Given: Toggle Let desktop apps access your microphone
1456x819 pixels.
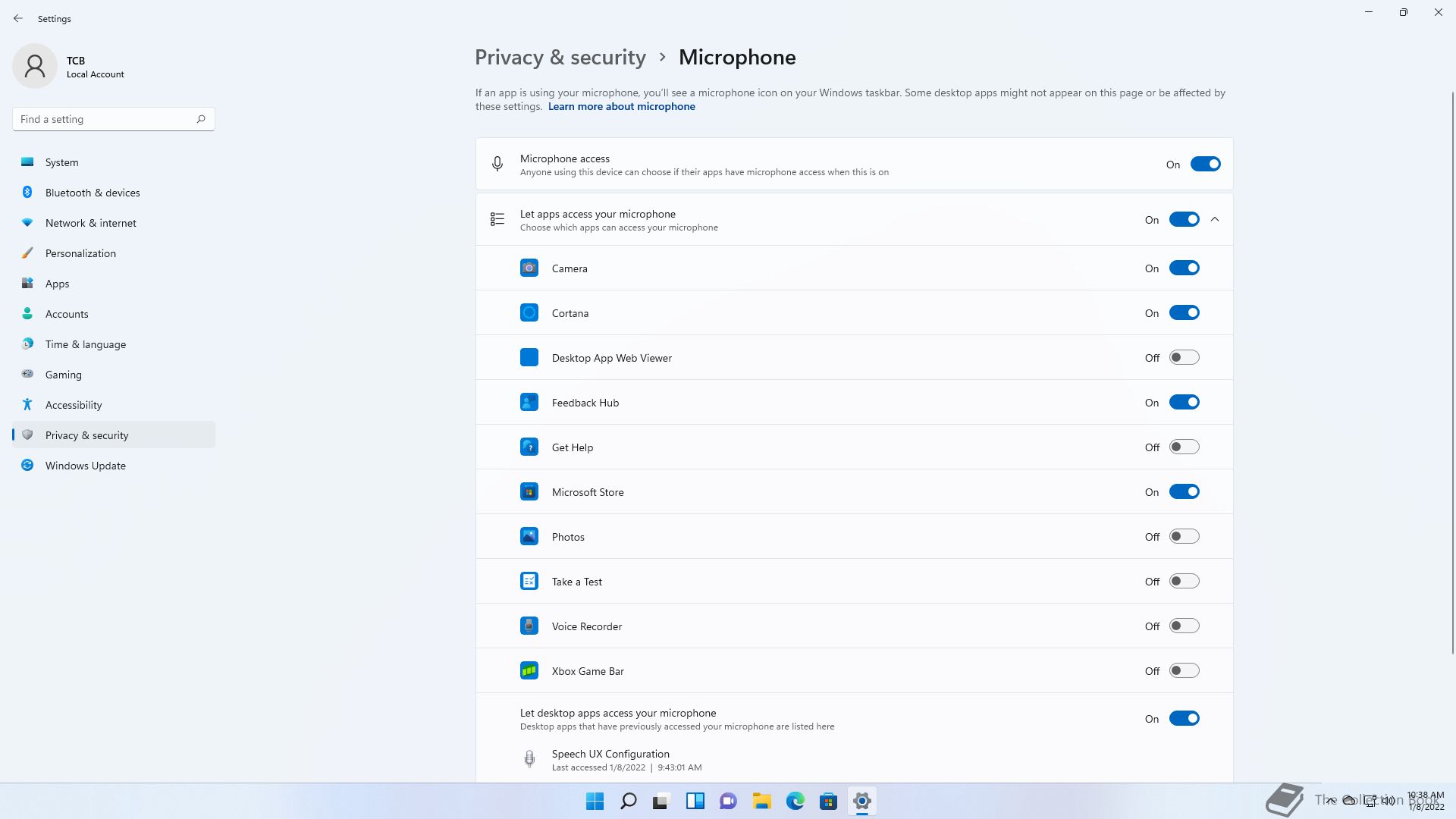Looking at the screenshot, I should [1184, 718].
